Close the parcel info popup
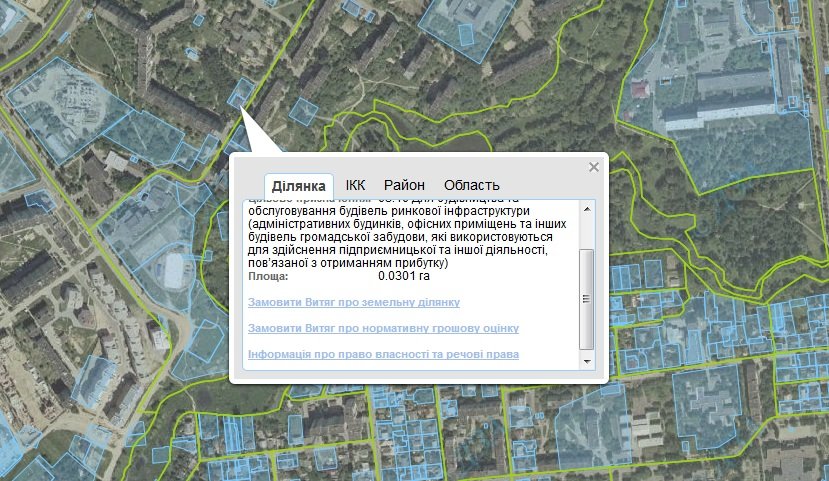829x481 pixels. [594, 167]
